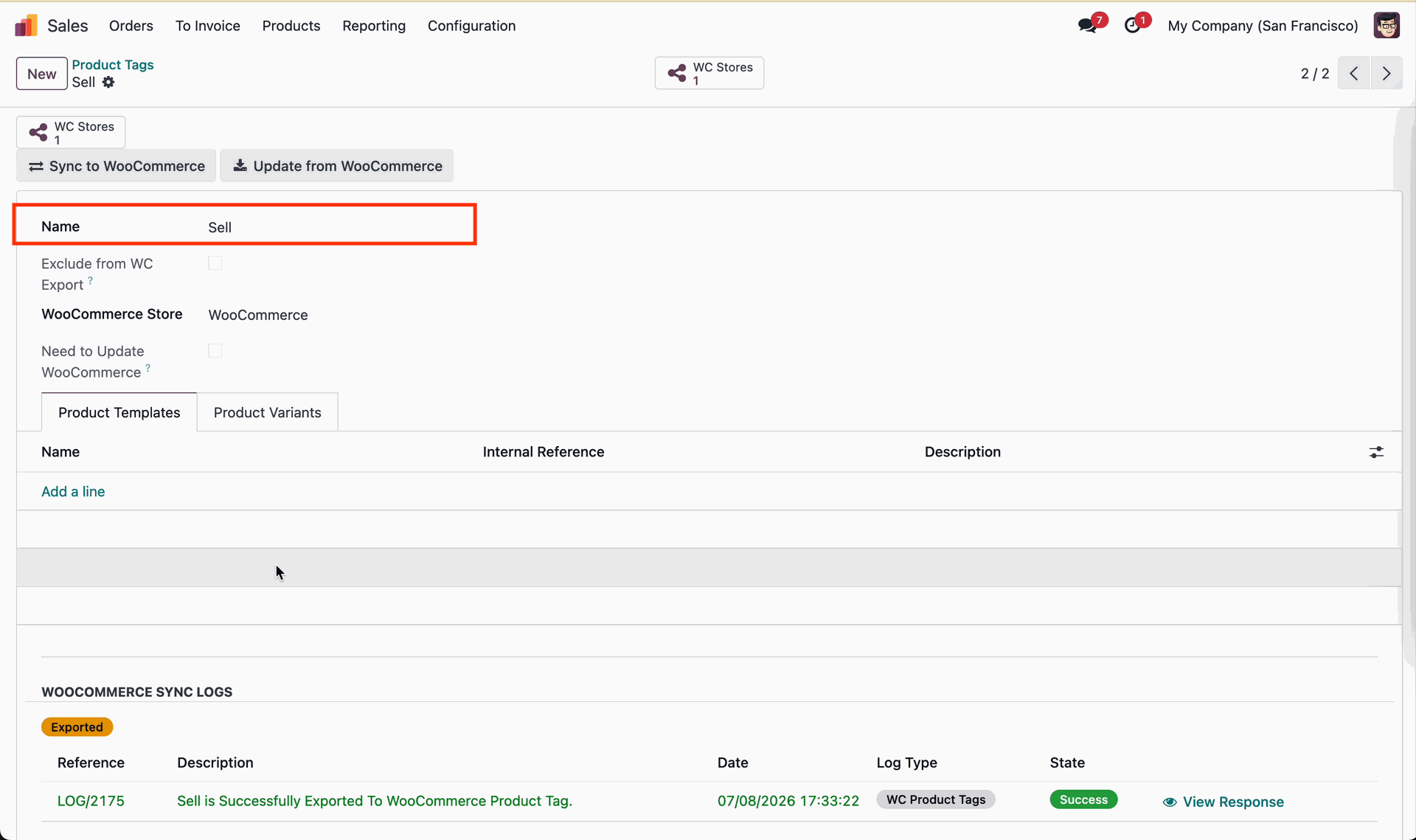Click the Reference column header

(x=91, y=763)
